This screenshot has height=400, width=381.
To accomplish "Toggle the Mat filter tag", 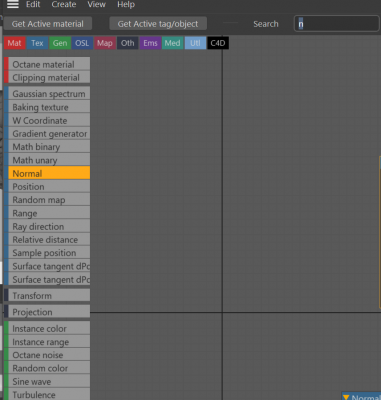I will (15, 43).
